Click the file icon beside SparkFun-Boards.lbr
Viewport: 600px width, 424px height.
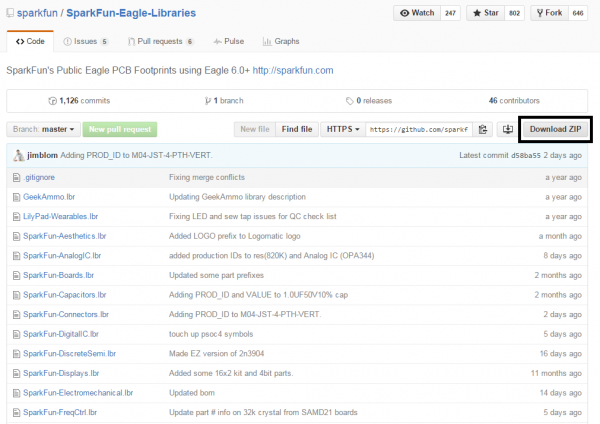pyautogui.click(x=16, y=276)
